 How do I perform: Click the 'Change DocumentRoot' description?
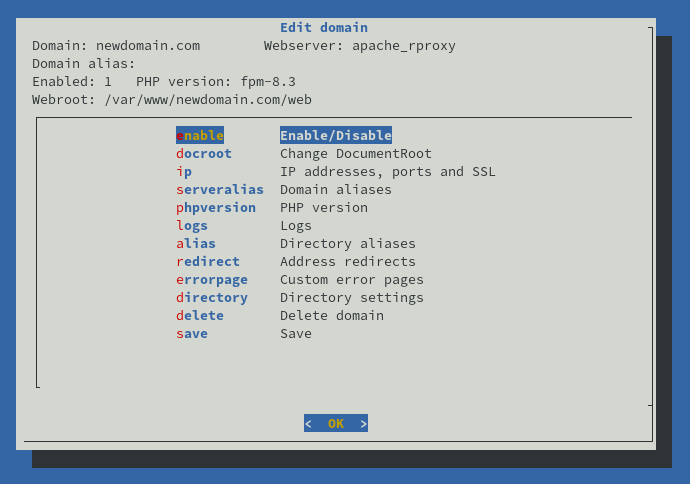tap(356, 154)
